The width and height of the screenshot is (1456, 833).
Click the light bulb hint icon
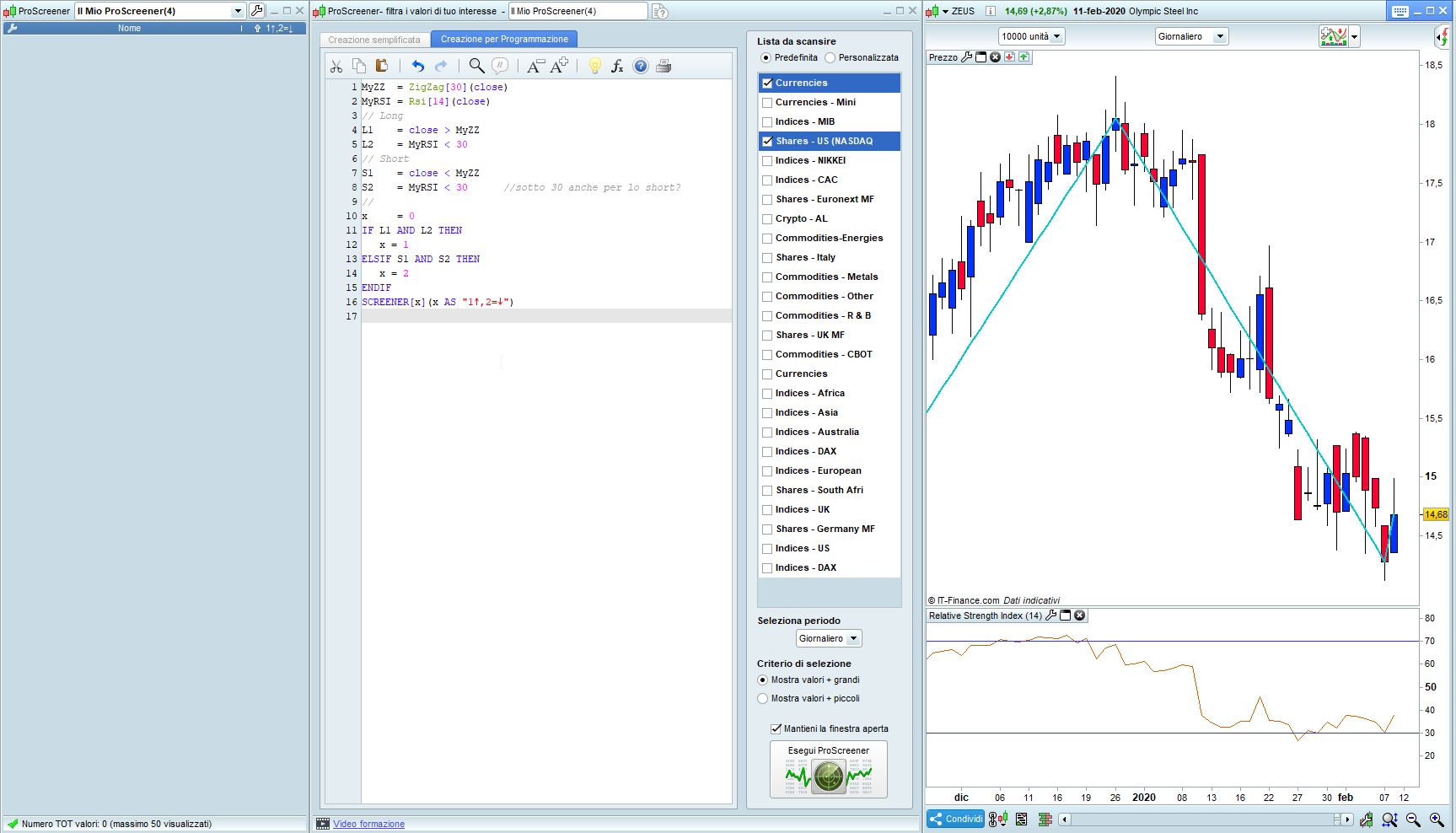[x=594, y=66]
